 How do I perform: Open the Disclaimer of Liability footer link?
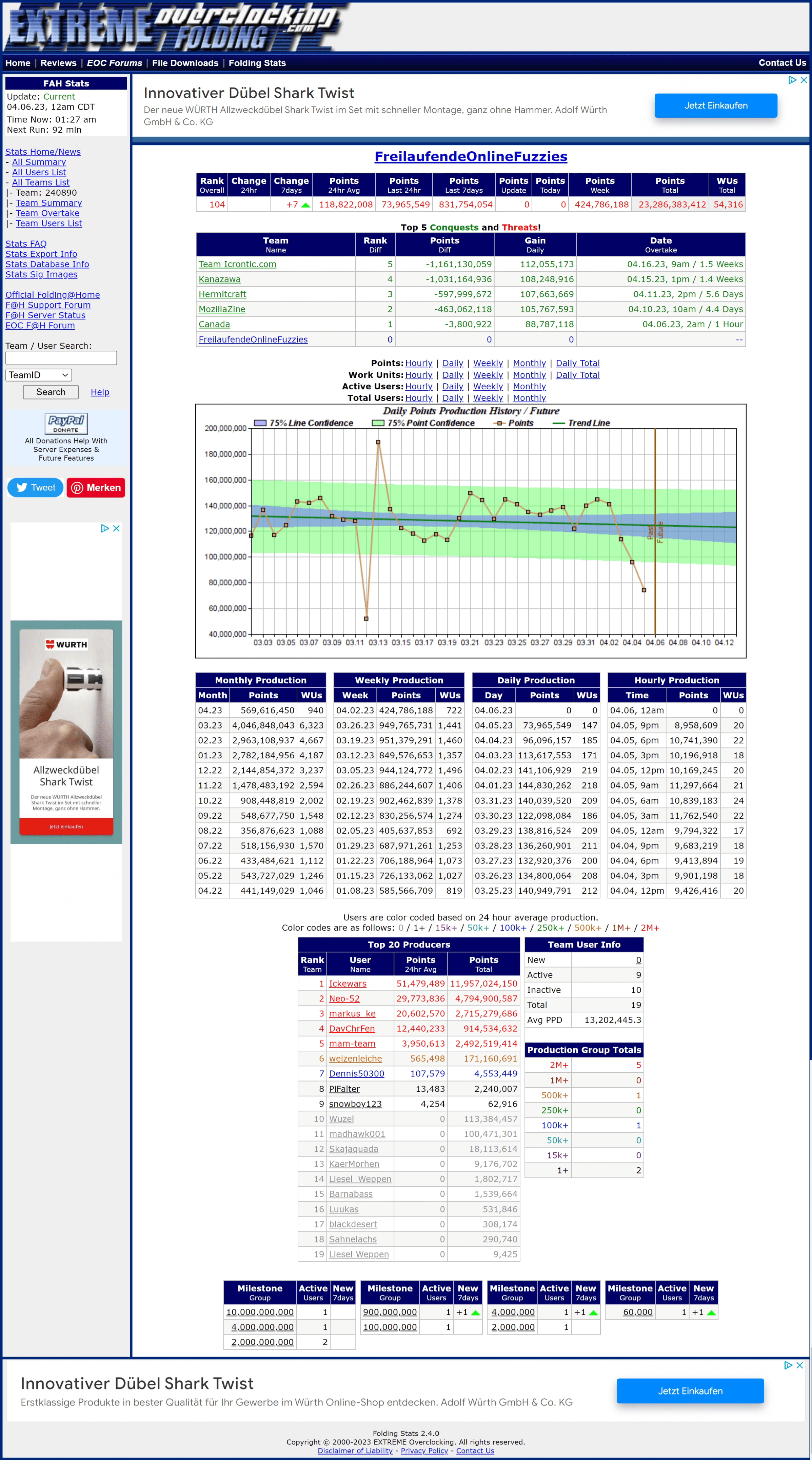click(355, 1451)
